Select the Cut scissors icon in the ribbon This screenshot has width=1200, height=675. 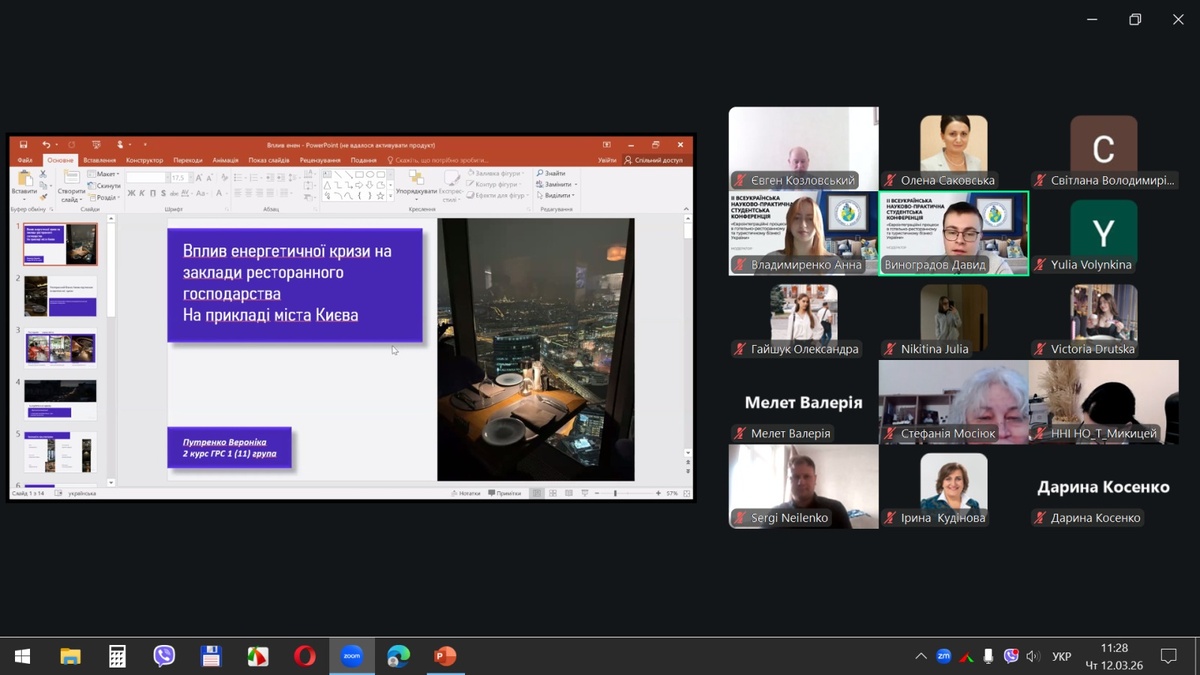tap(43, 174)
